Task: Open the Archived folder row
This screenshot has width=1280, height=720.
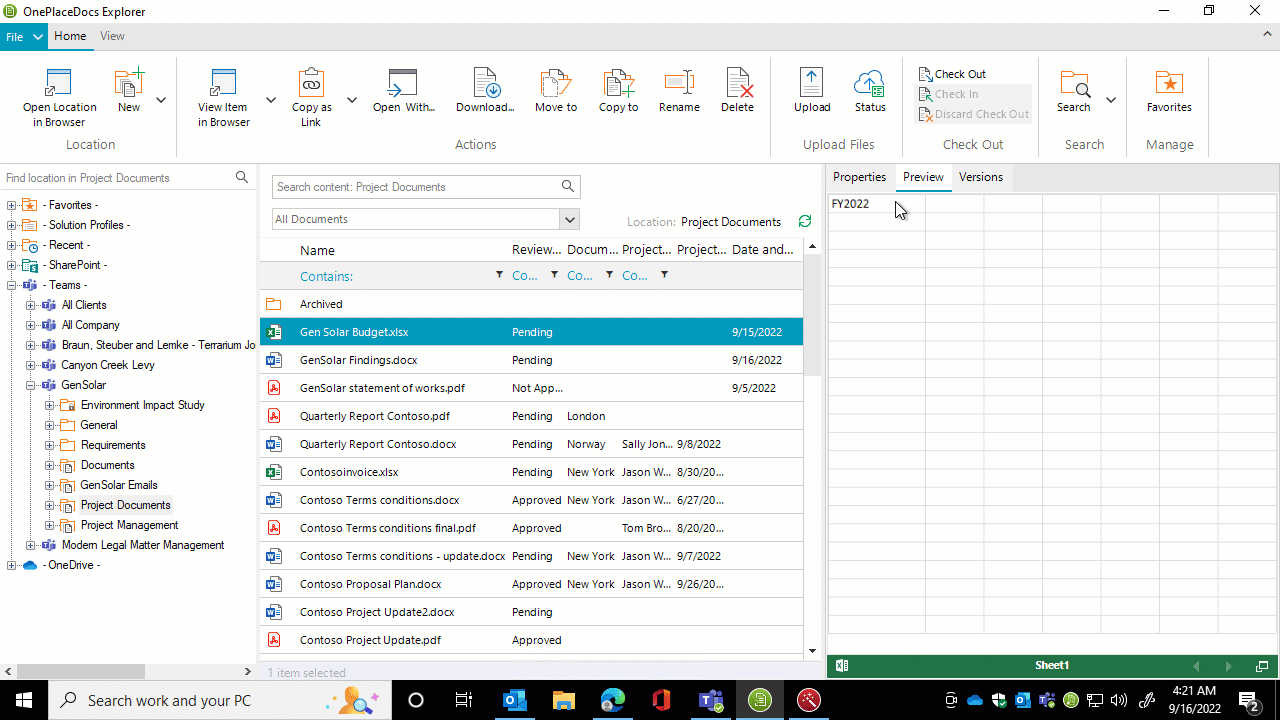Action: (x=531, y=304)
